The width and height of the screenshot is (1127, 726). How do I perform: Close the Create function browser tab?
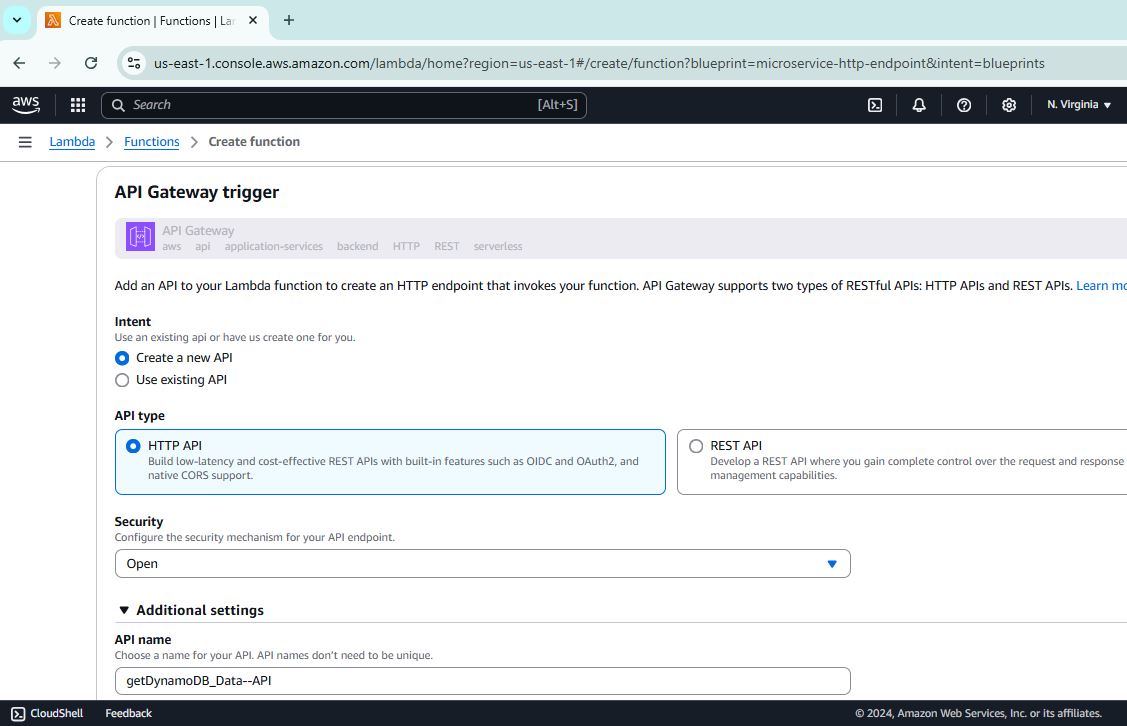[x=253, y=20]
